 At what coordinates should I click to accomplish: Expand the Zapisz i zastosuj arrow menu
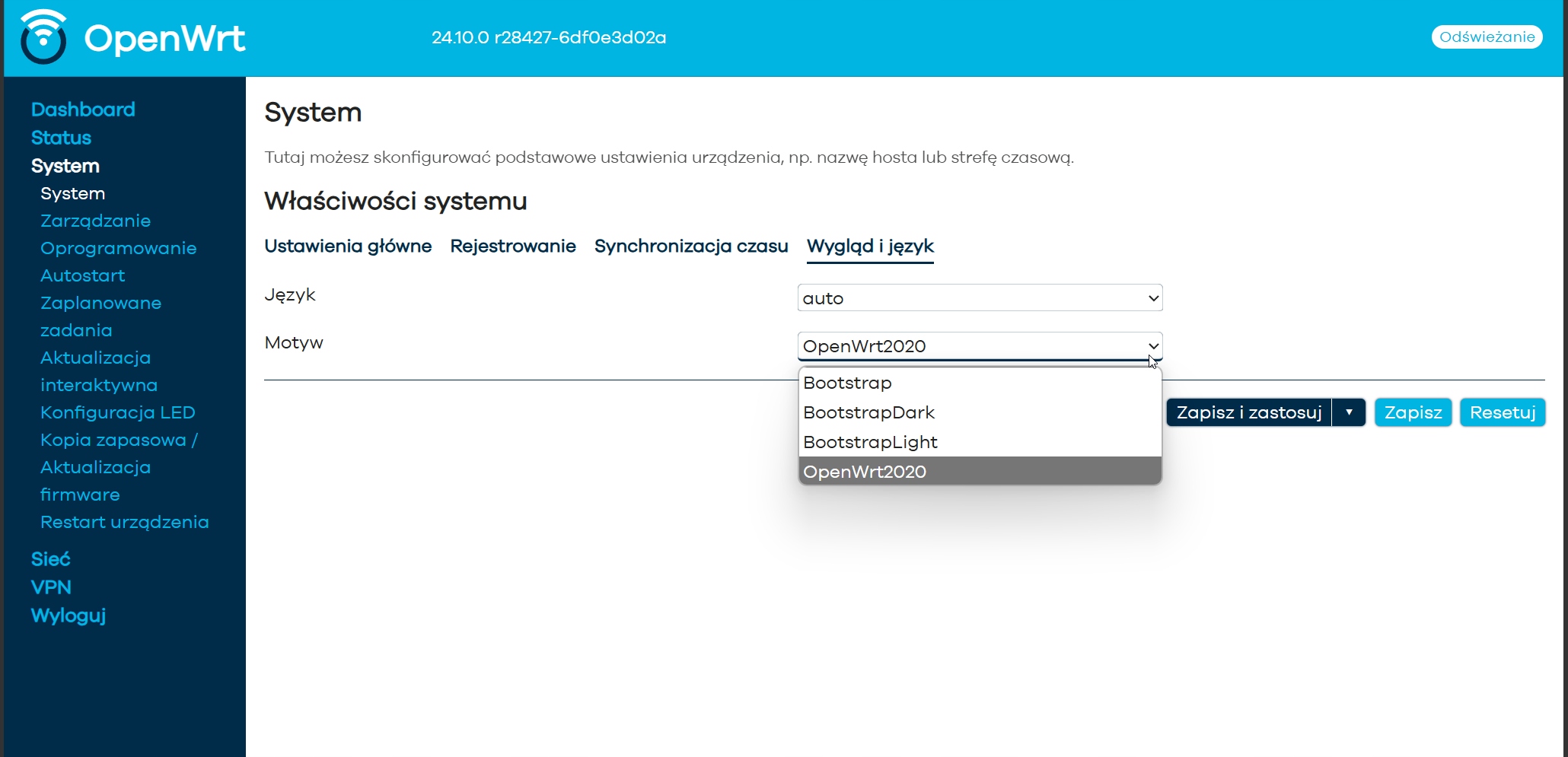click(x=1349, y=412)
